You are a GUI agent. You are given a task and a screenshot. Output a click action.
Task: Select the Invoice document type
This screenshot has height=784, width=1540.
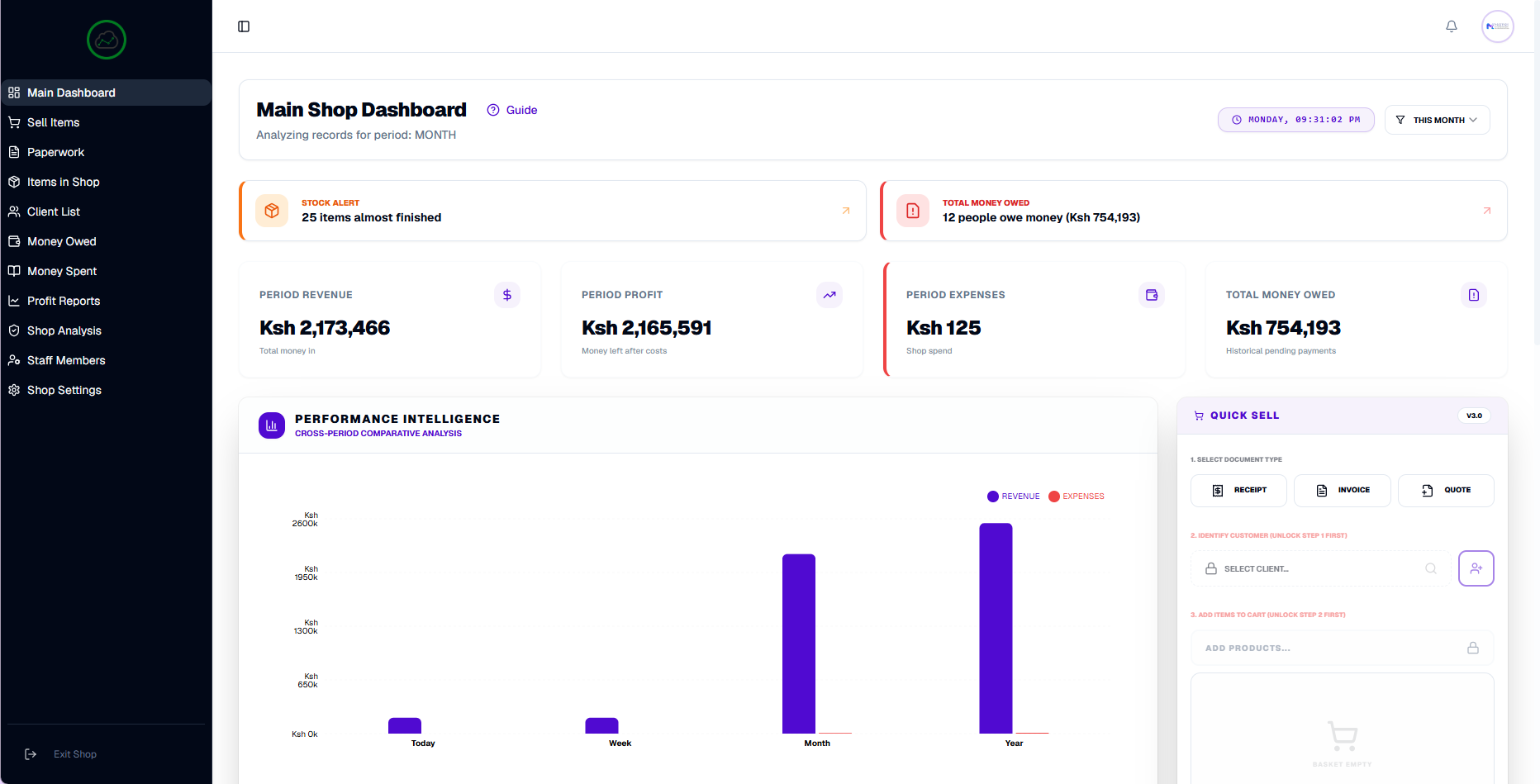[x=1343, y=491]
